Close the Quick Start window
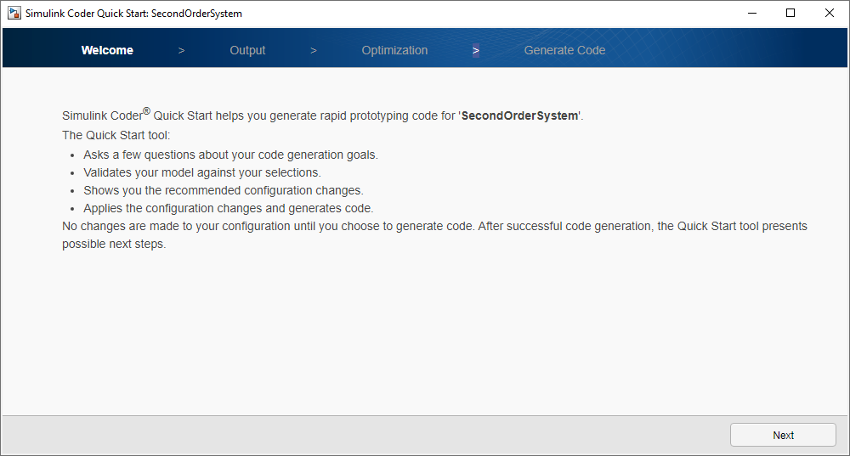The width and height of the screenshot is (850, 456). (829, 14)
